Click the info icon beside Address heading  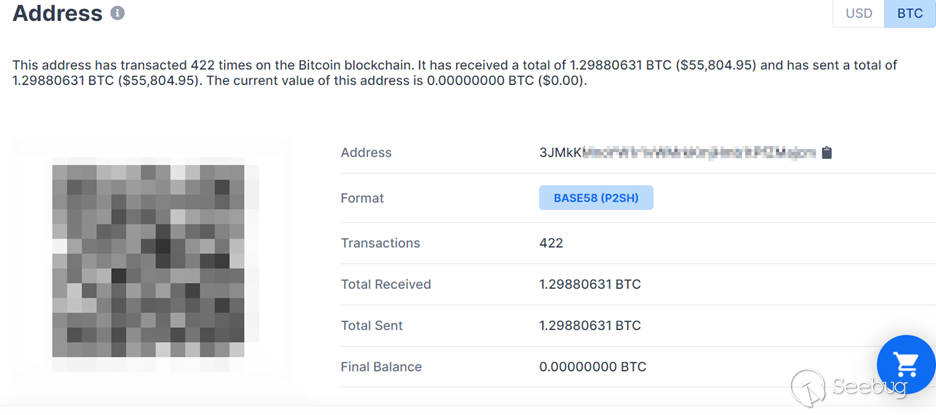pos(118,14)
